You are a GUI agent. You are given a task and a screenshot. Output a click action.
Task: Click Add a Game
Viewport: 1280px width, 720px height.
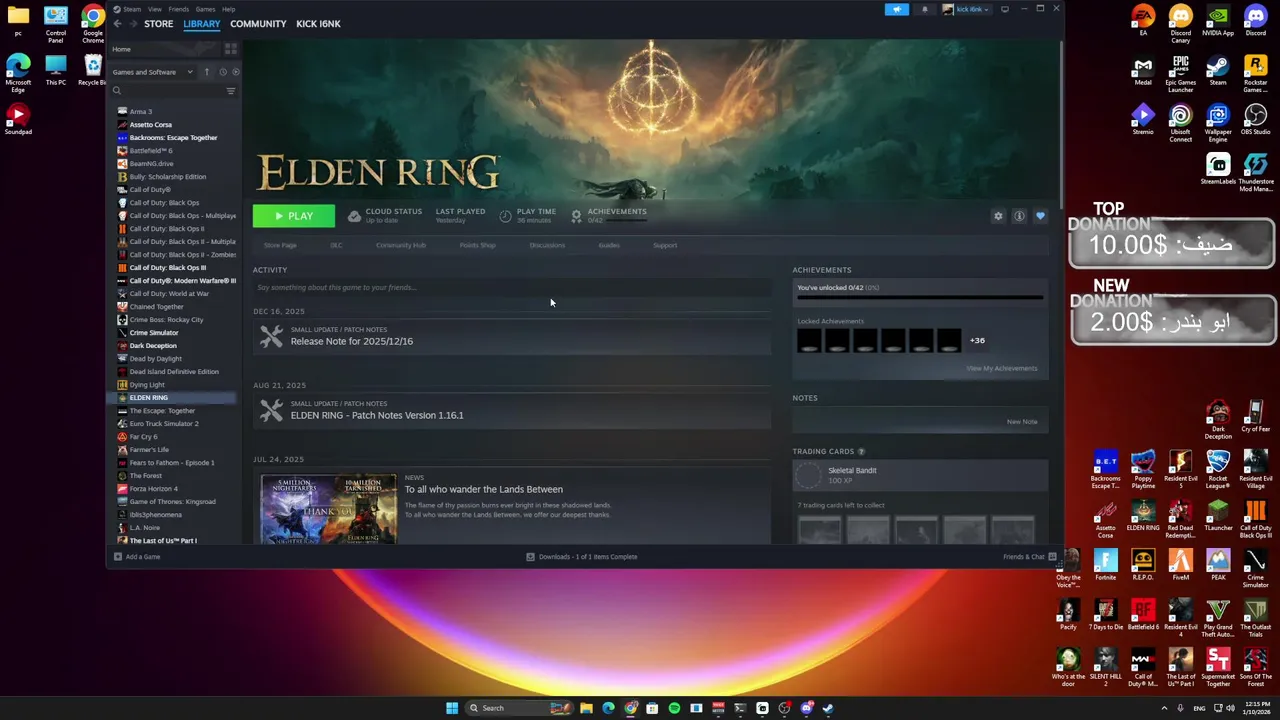click(137, 557)
